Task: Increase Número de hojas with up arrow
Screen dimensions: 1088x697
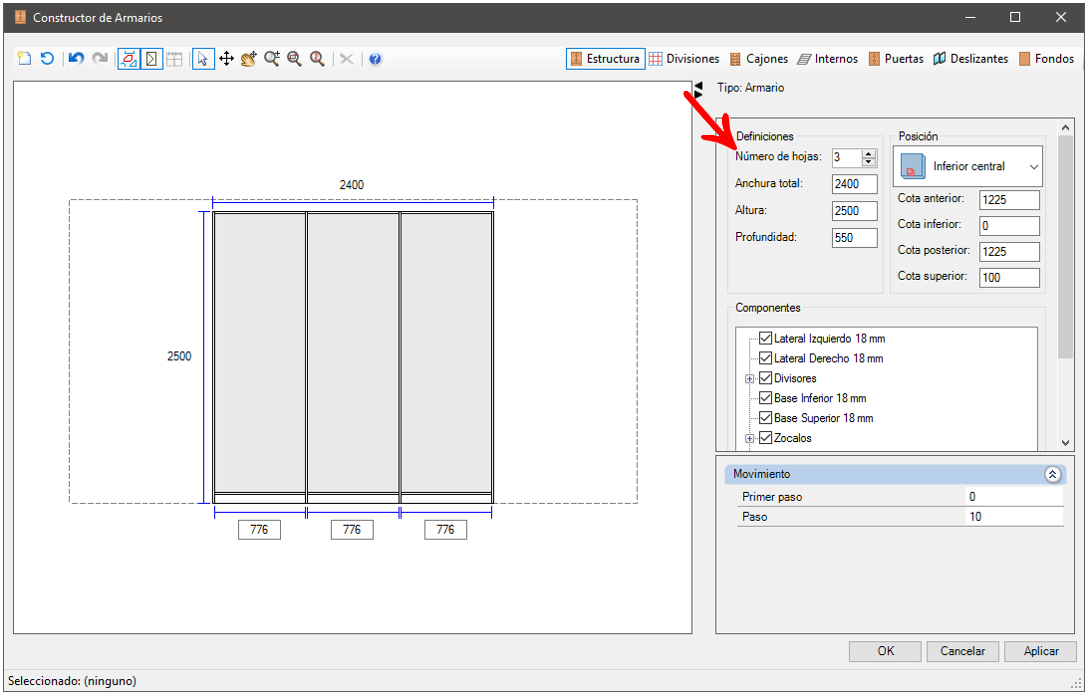Action: pos(869,153)
